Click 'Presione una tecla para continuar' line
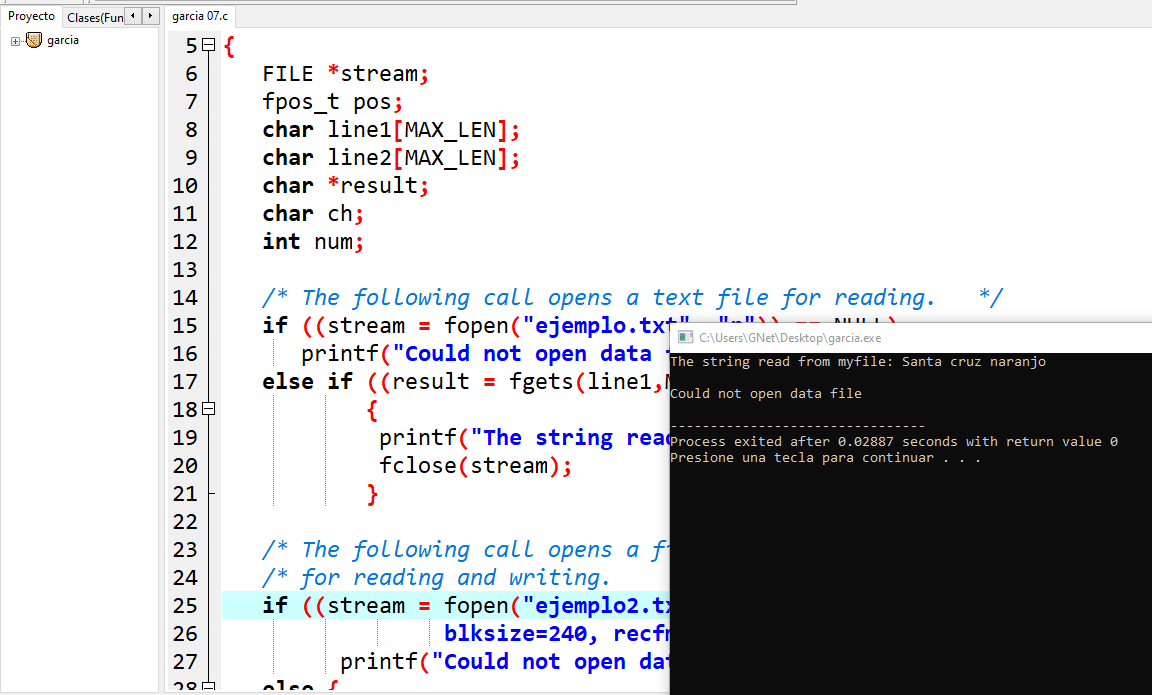 (825, 458)
